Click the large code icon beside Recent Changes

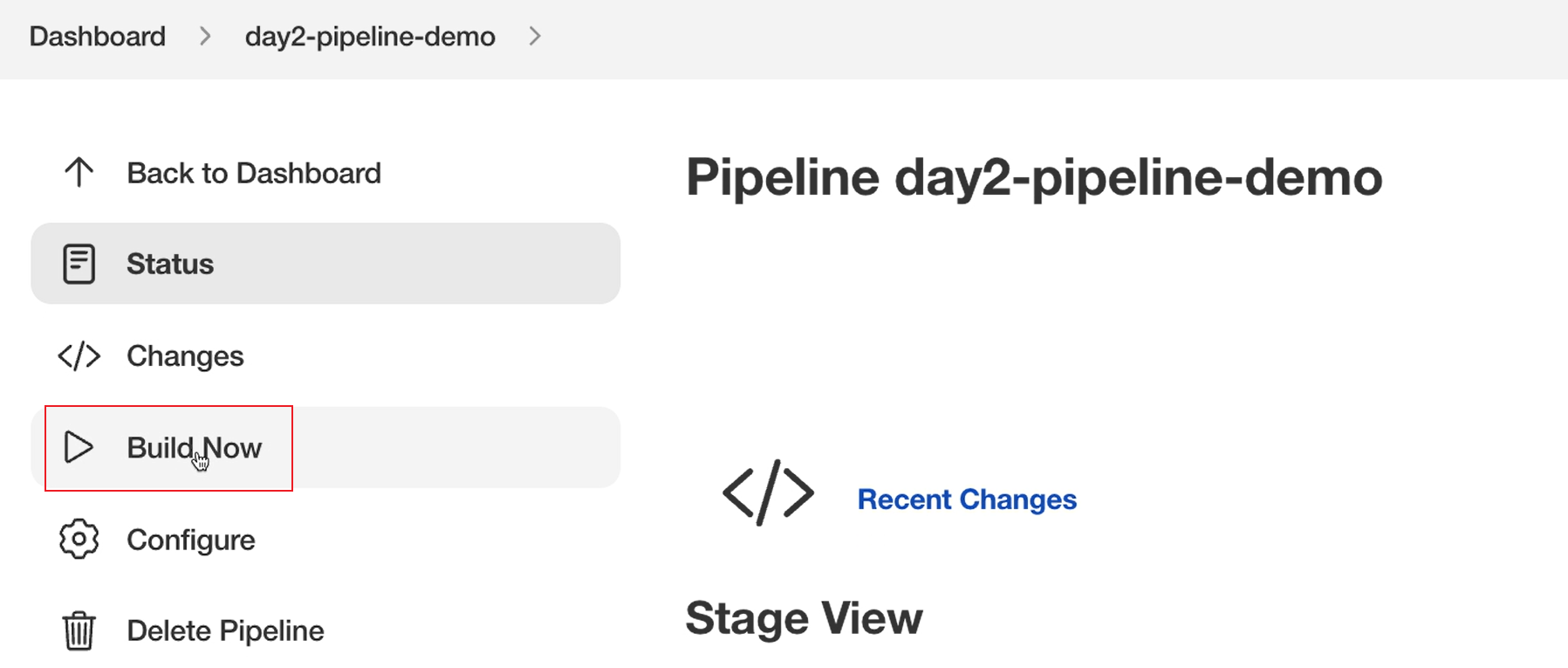click(768, 493)
